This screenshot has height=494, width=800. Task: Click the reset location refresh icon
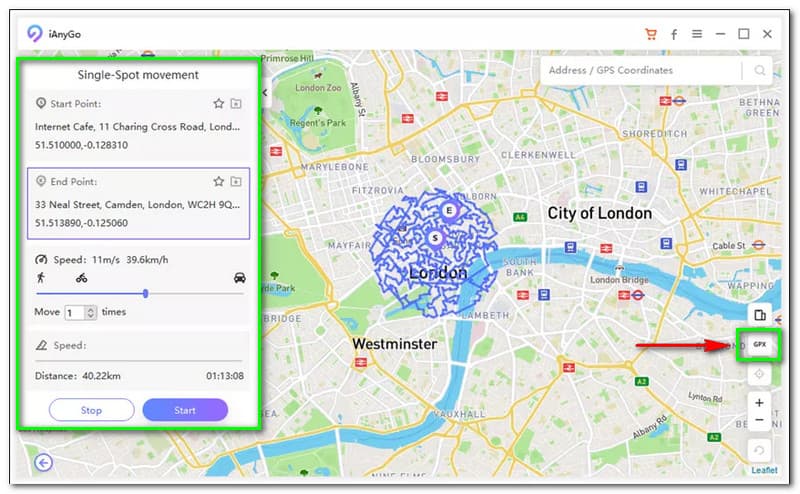(759, 450)
